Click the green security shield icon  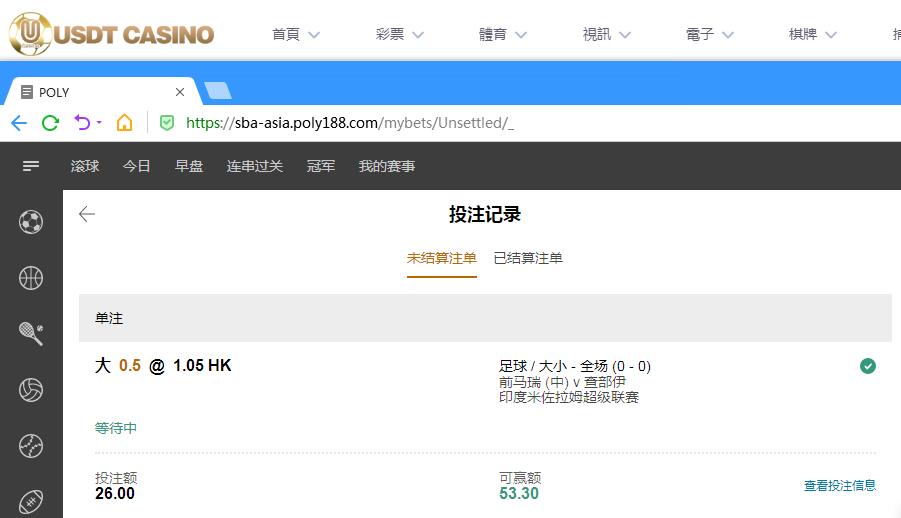point(167,122)
